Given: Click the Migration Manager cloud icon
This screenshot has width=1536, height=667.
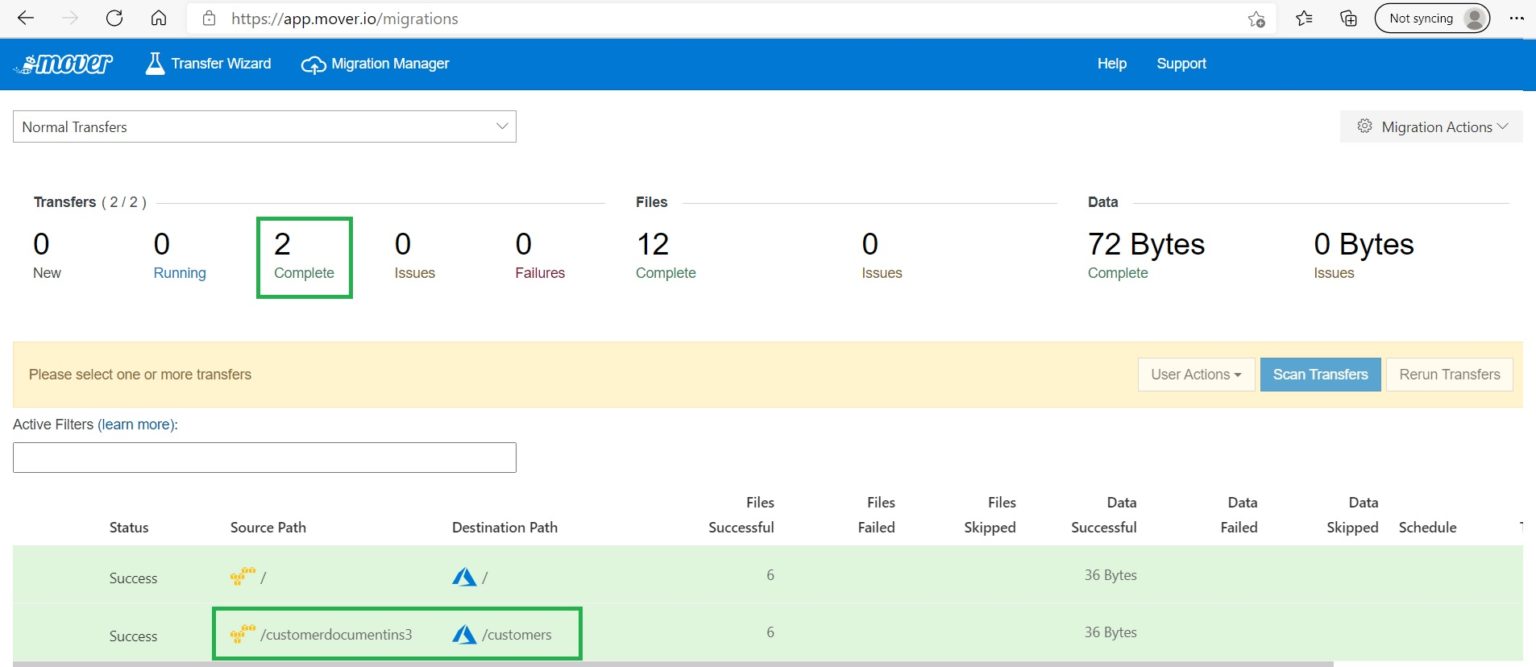Looking at the screenshot, I should [313, 64].
